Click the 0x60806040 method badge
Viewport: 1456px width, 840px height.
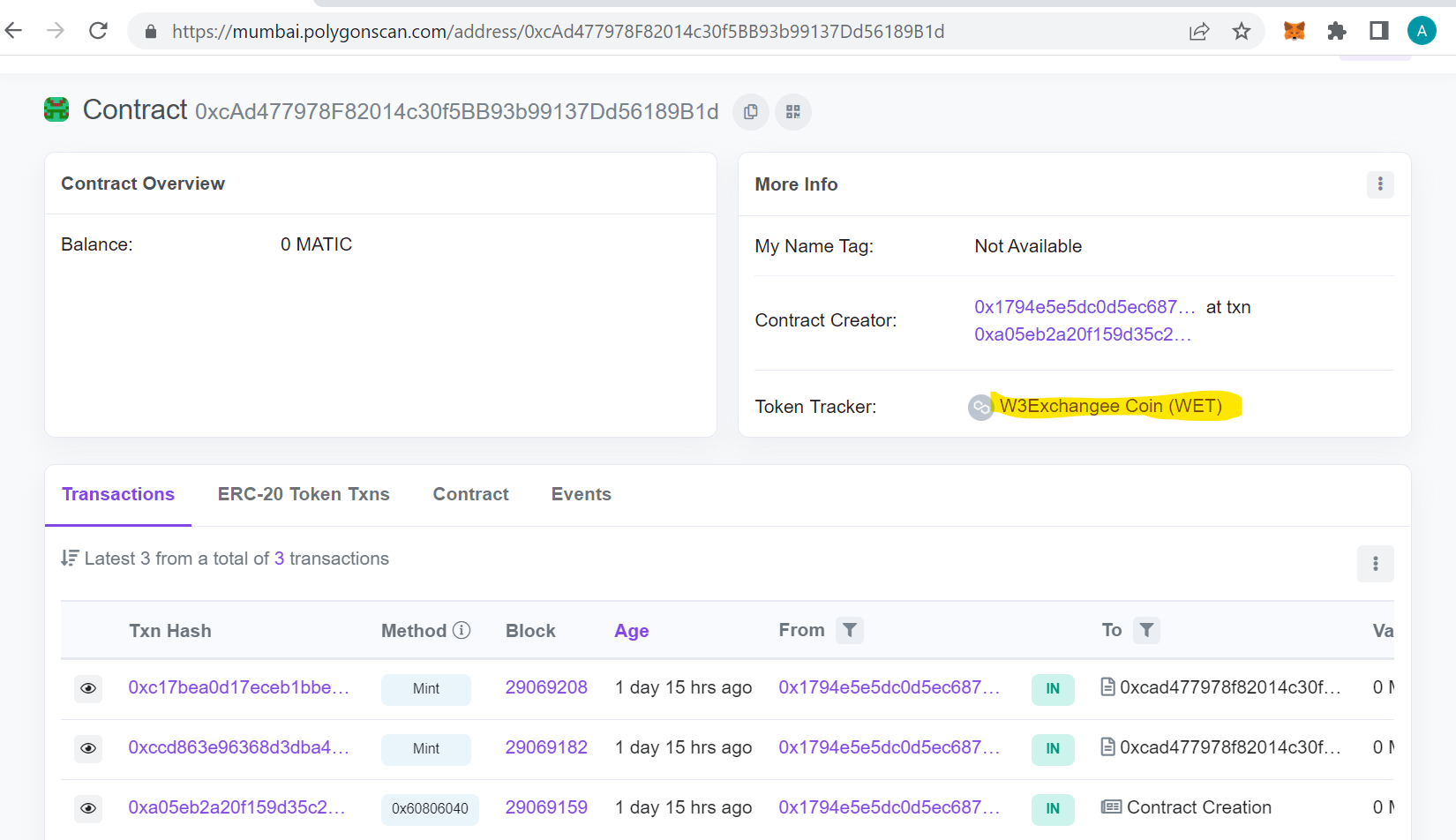430,809
